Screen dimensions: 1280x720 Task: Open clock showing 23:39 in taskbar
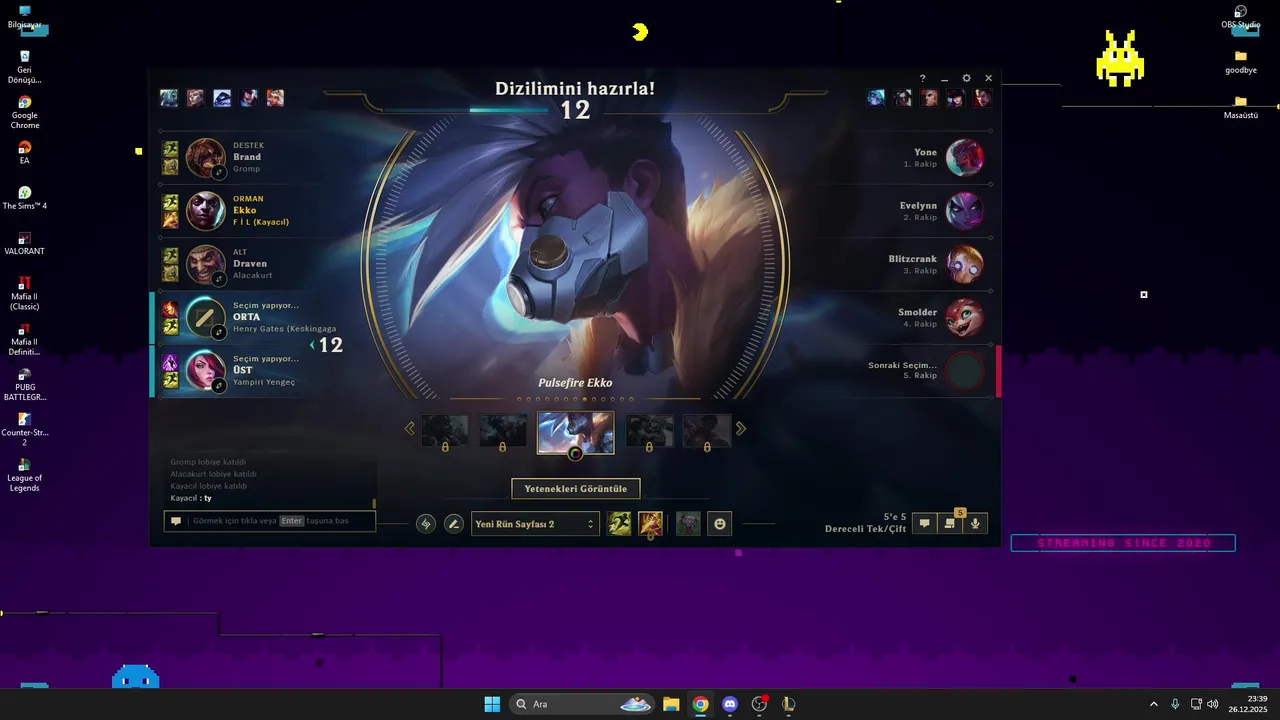click(1249, 704)
